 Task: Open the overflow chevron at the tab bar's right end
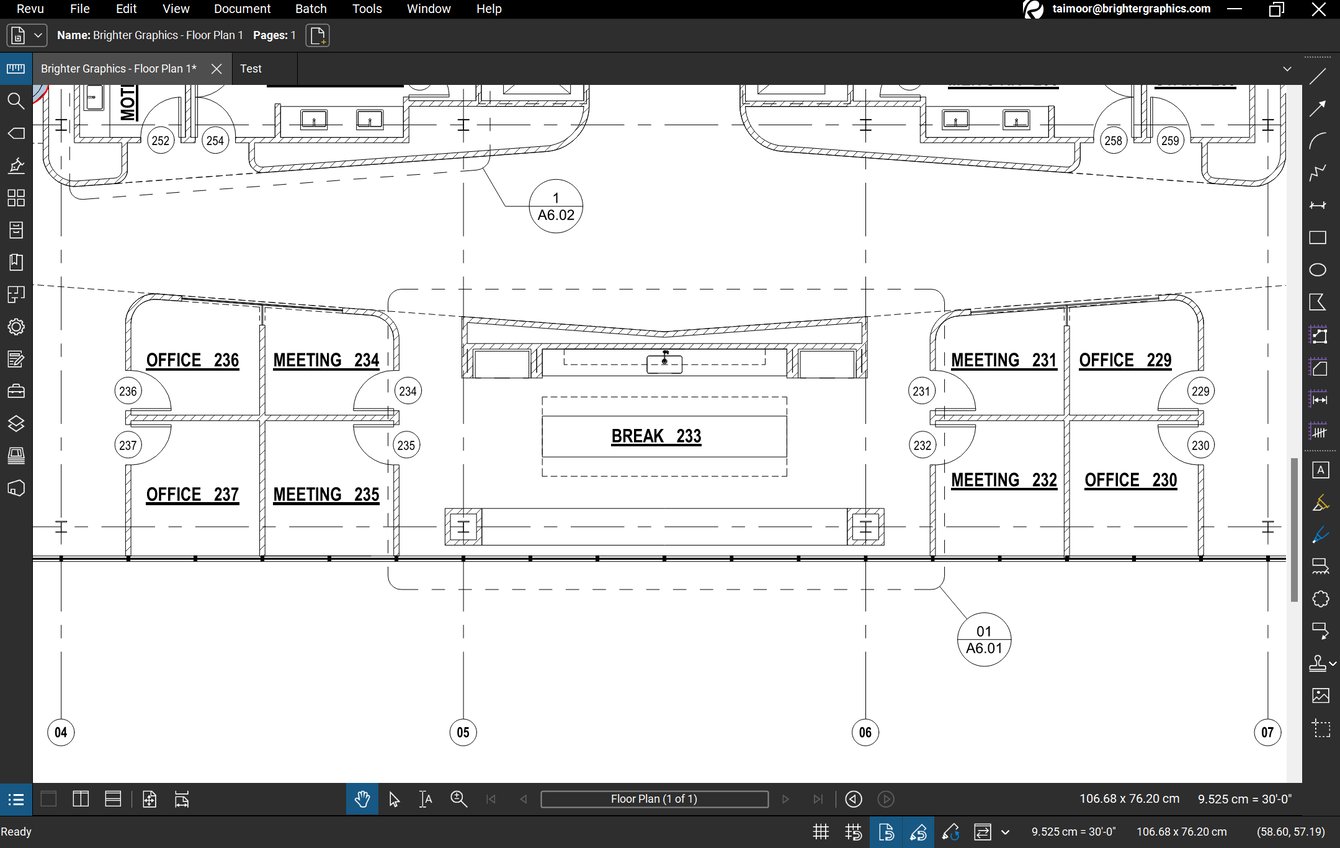(x=1288, y=68)
